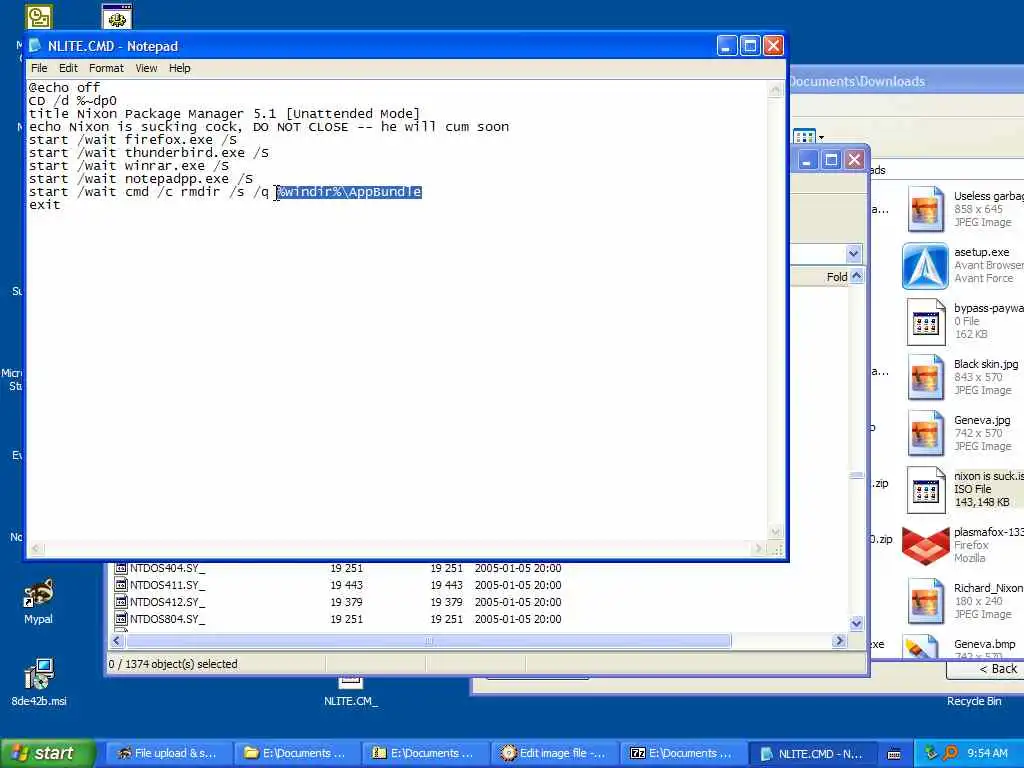The width and height of the screenshot is (1024, 768).
Task: Select NTDOS404.SY_ file in 7-Zip list
Action: click(167, 568)
